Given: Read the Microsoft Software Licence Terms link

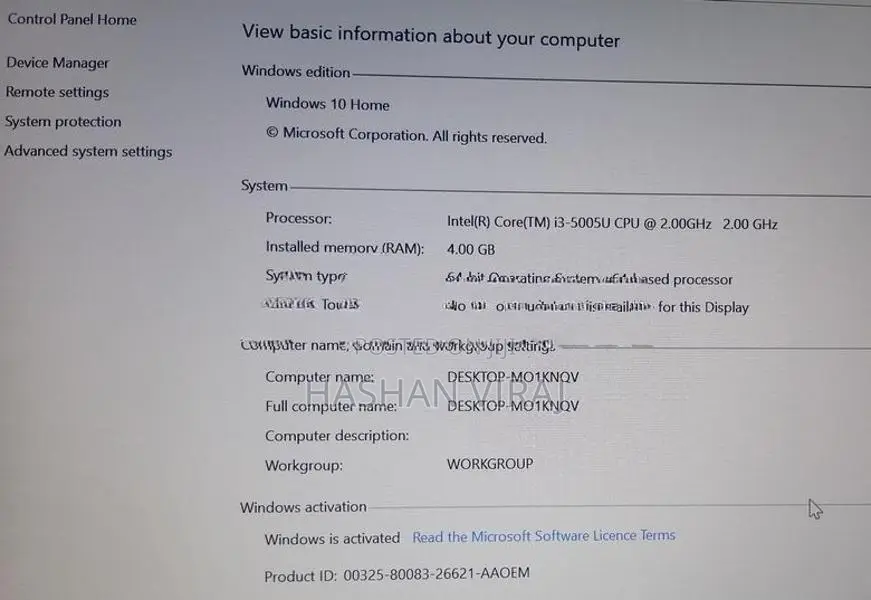Looking at the screenshot, I should click(x=544, y=536).
